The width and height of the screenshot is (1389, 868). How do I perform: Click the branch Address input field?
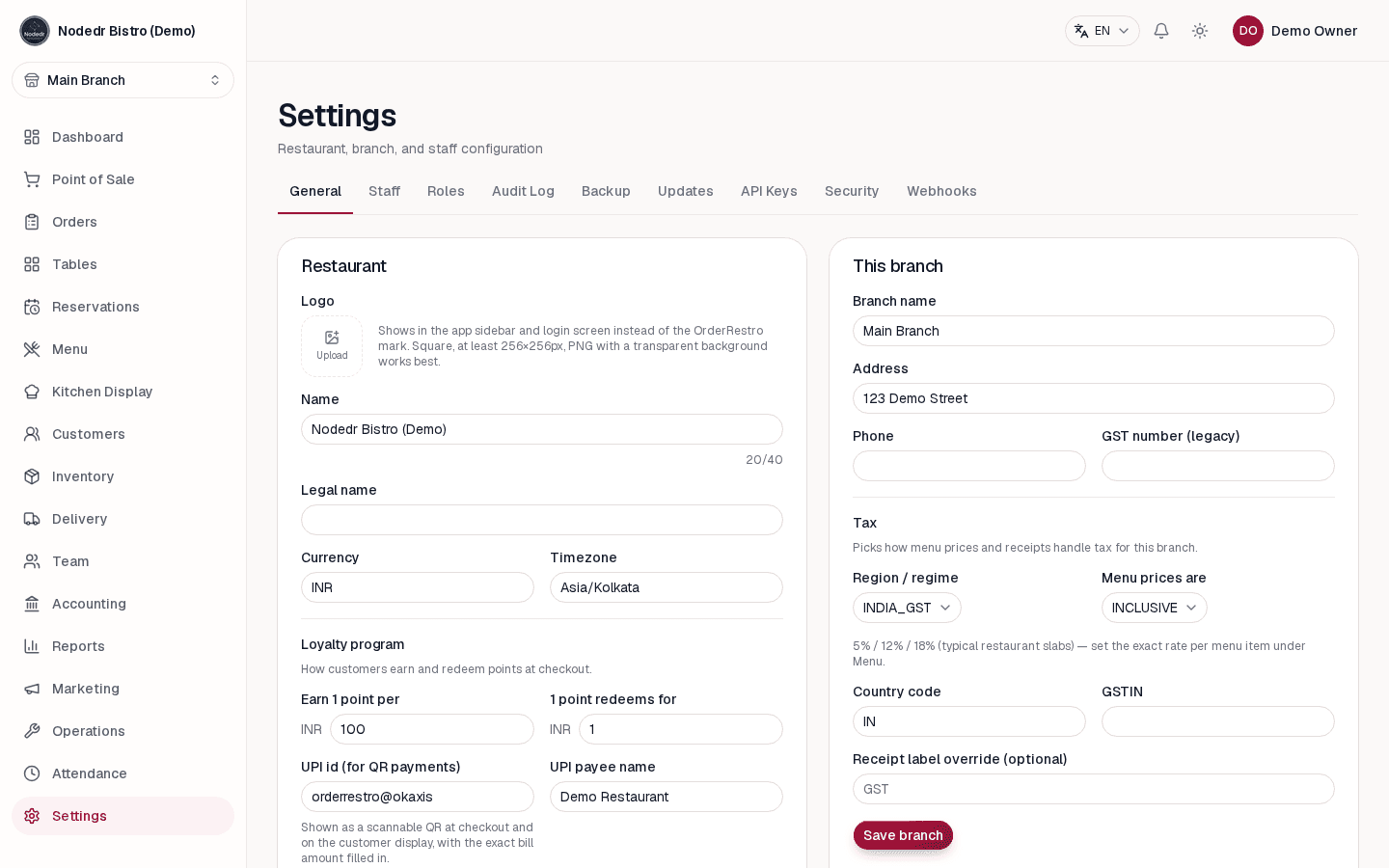(1094, 398)
